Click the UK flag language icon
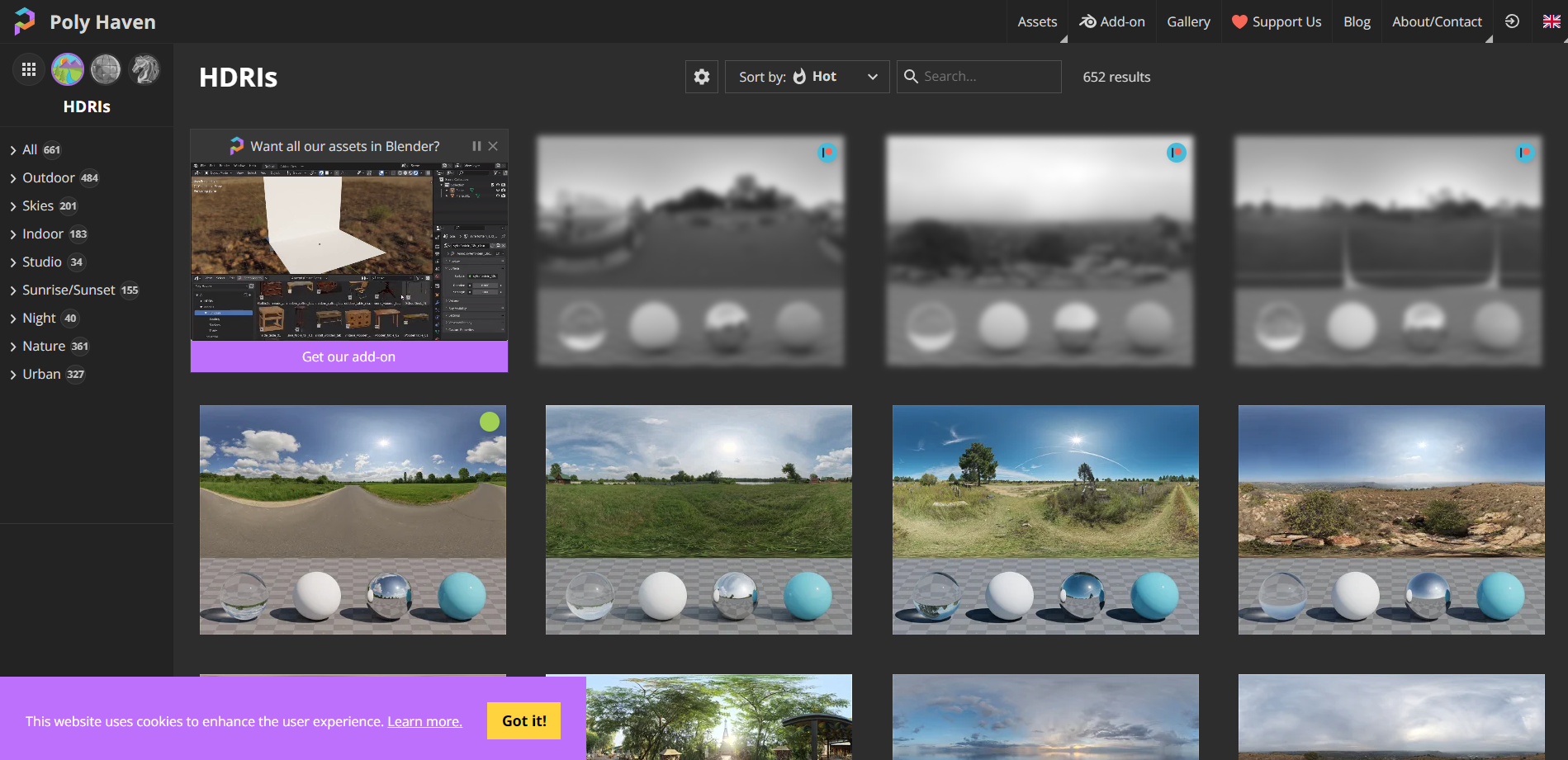Viewport: 1568px width, 760px height. coord(1551,21)
